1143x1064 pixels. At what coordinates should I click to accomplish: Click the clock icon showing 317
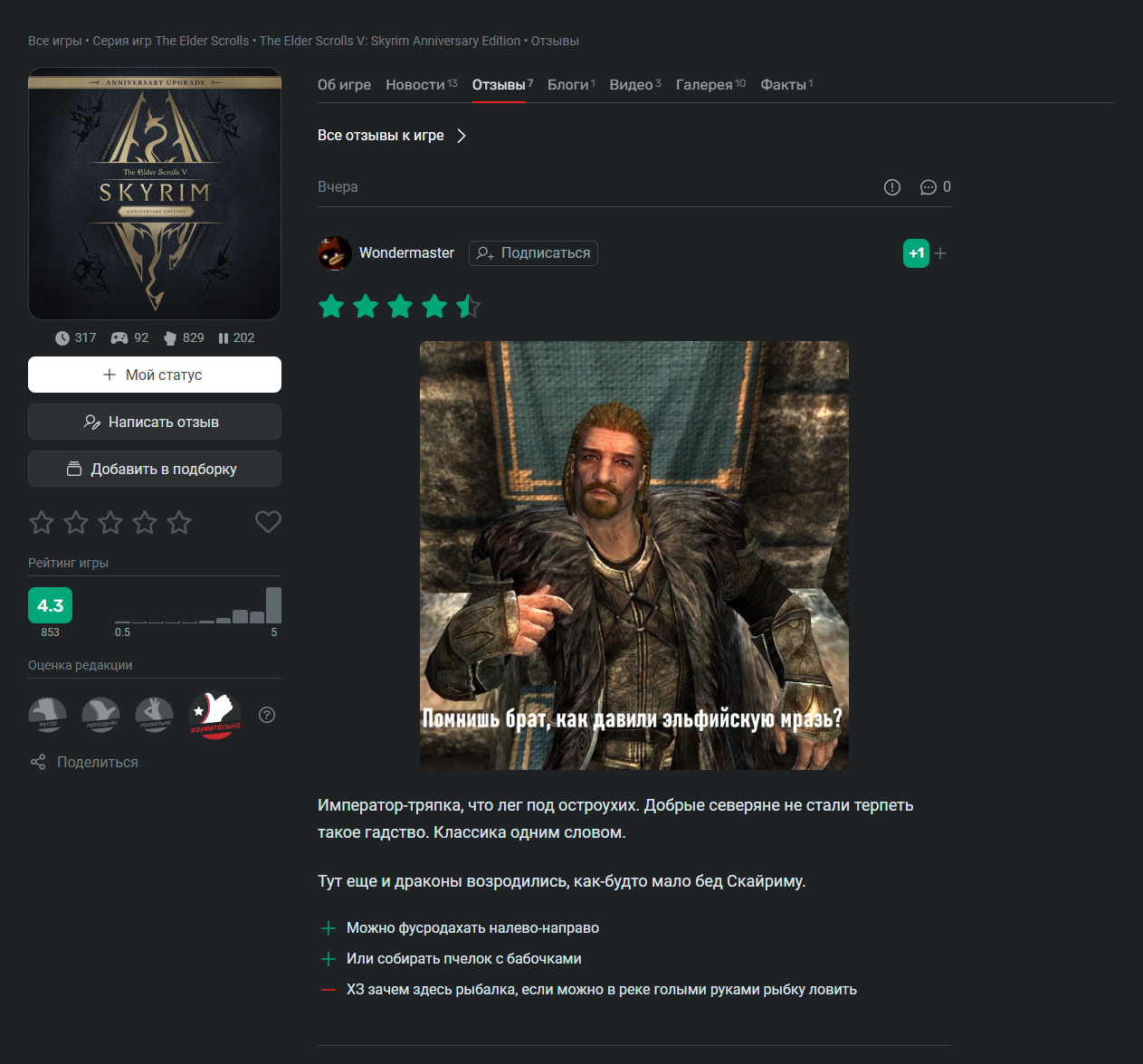[62, 338]
